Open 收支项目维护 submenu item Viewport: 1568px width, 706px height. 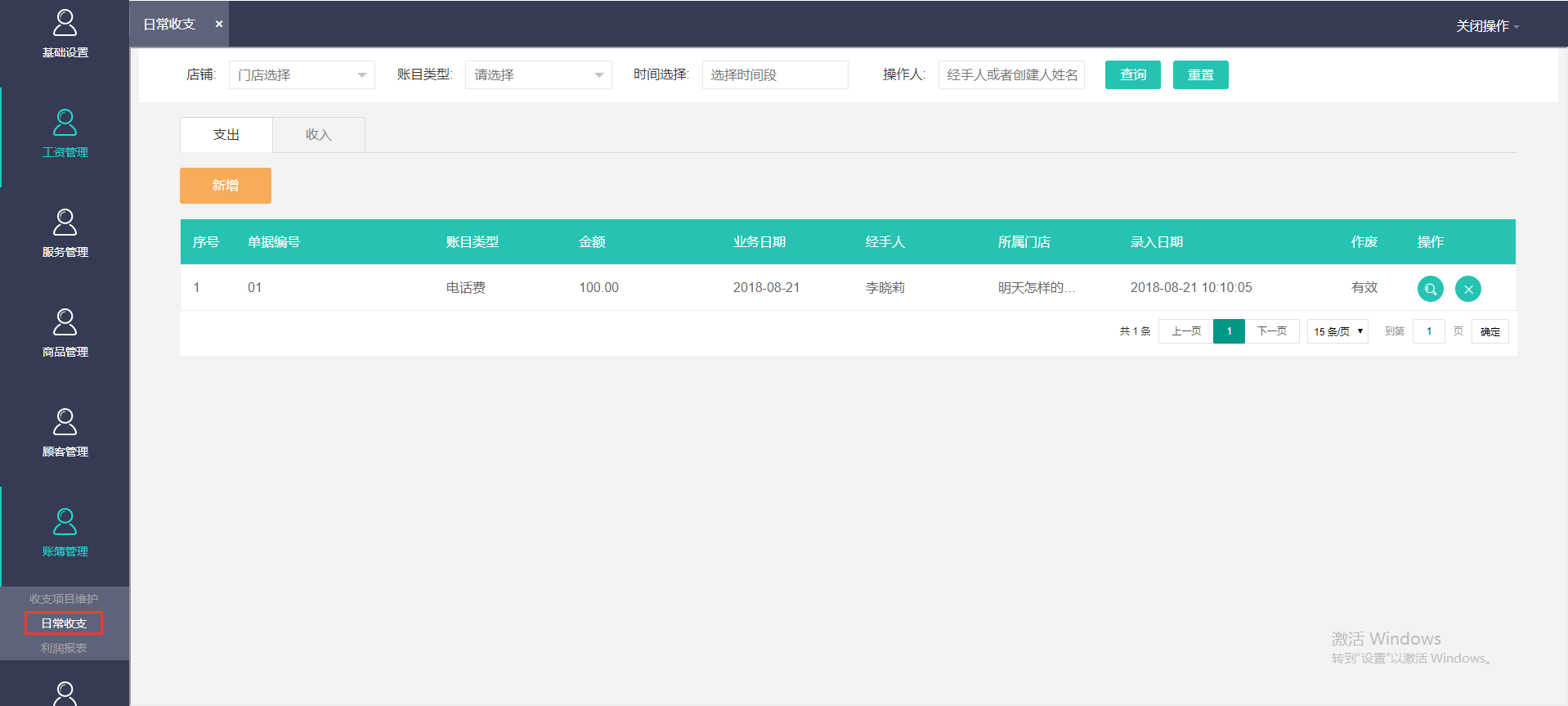click(64, 599)
